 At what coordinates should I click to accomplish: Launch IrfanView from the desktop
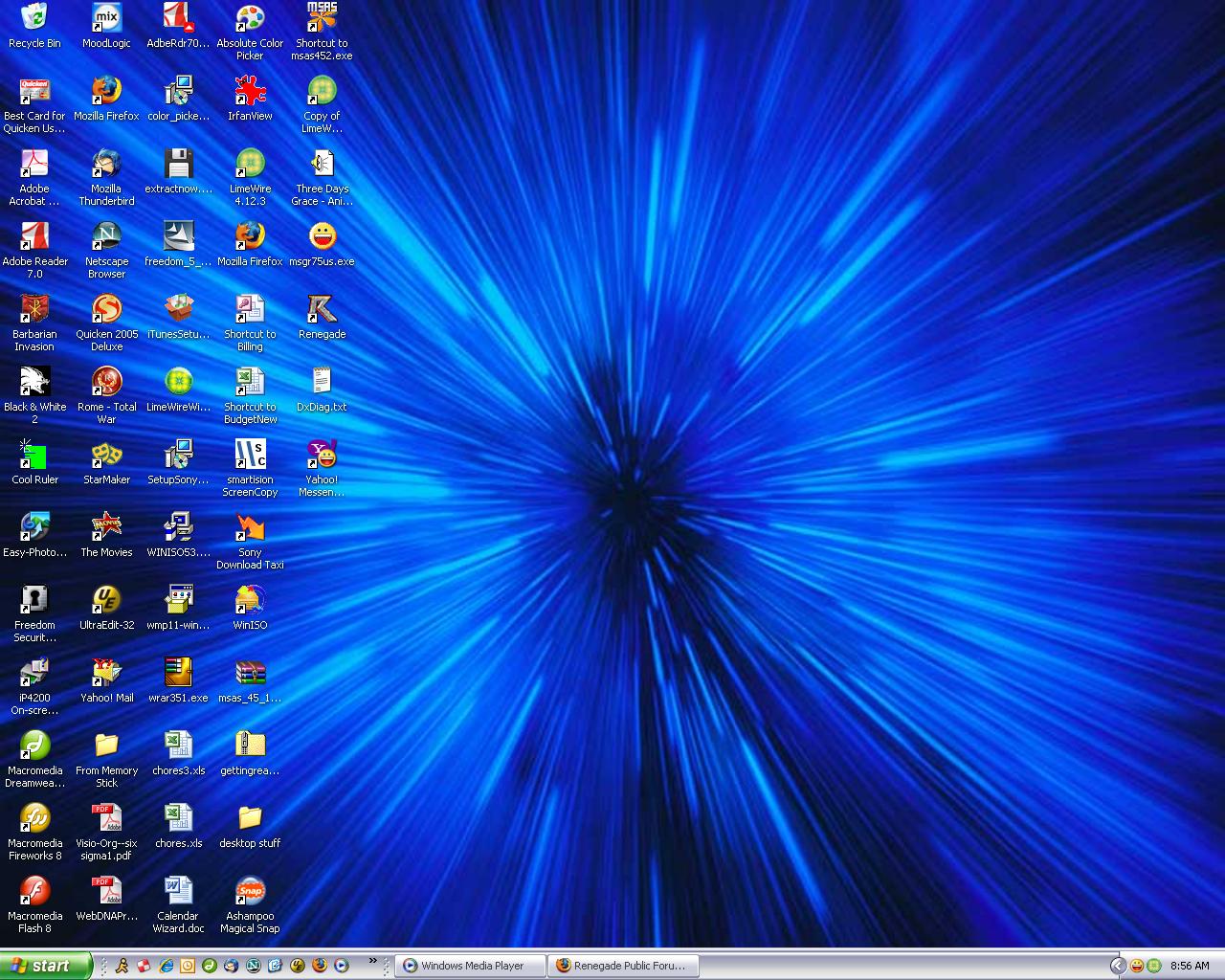click(250, 92)
